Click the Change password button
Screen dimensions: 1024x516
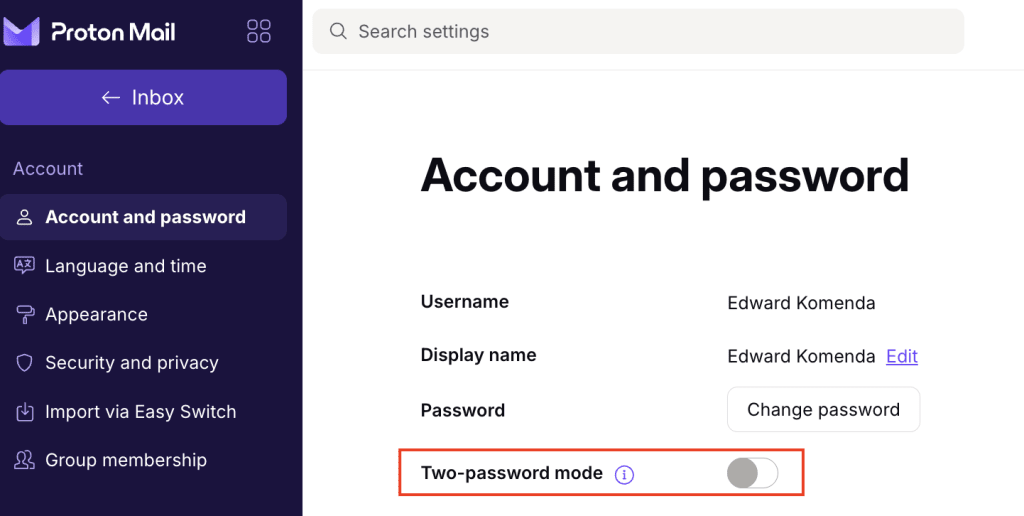824,410
